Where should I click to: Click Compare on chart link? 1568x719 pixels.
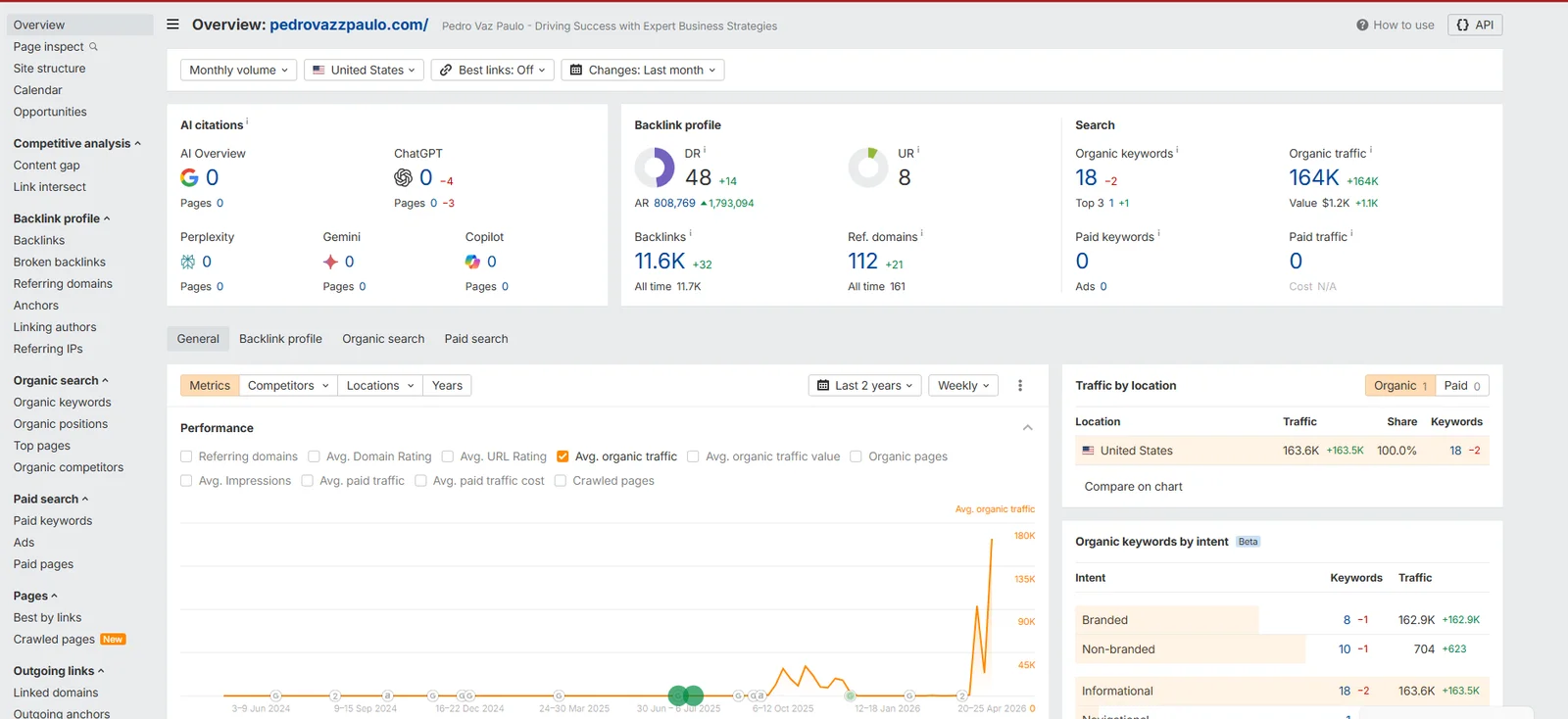(1133, 487)
